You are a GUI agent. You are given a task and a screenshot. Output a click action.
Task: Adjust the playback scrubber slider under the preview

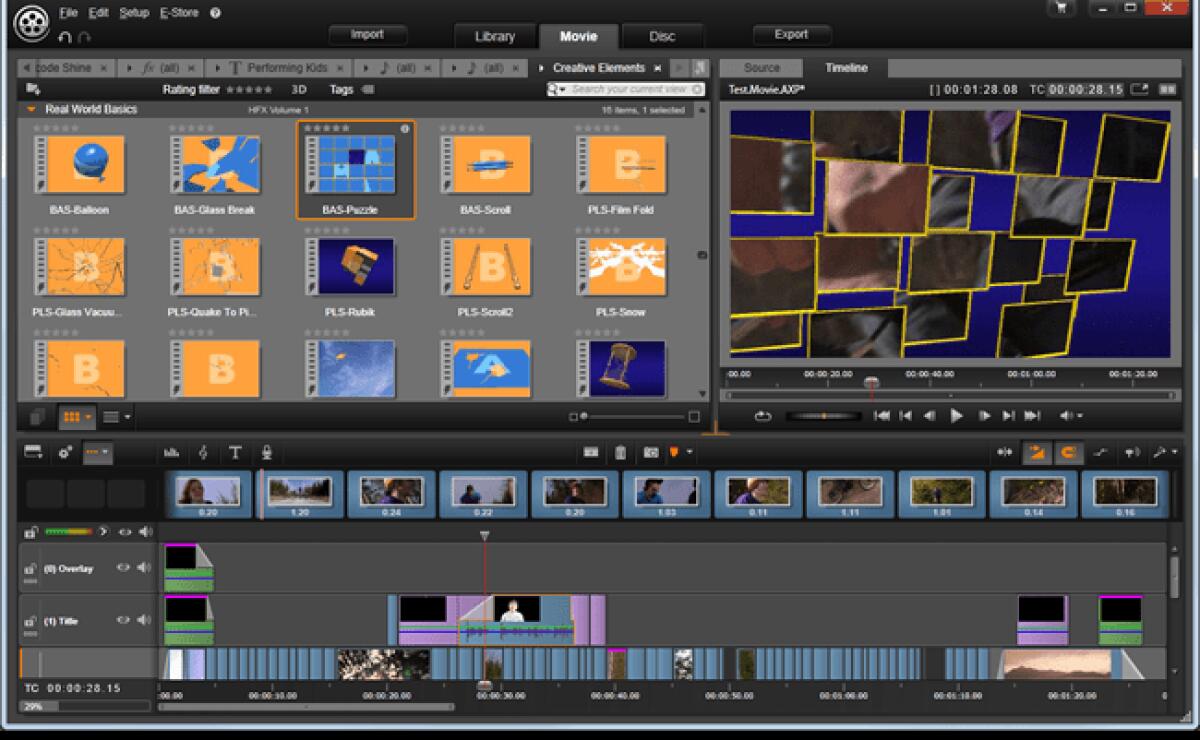823,415
